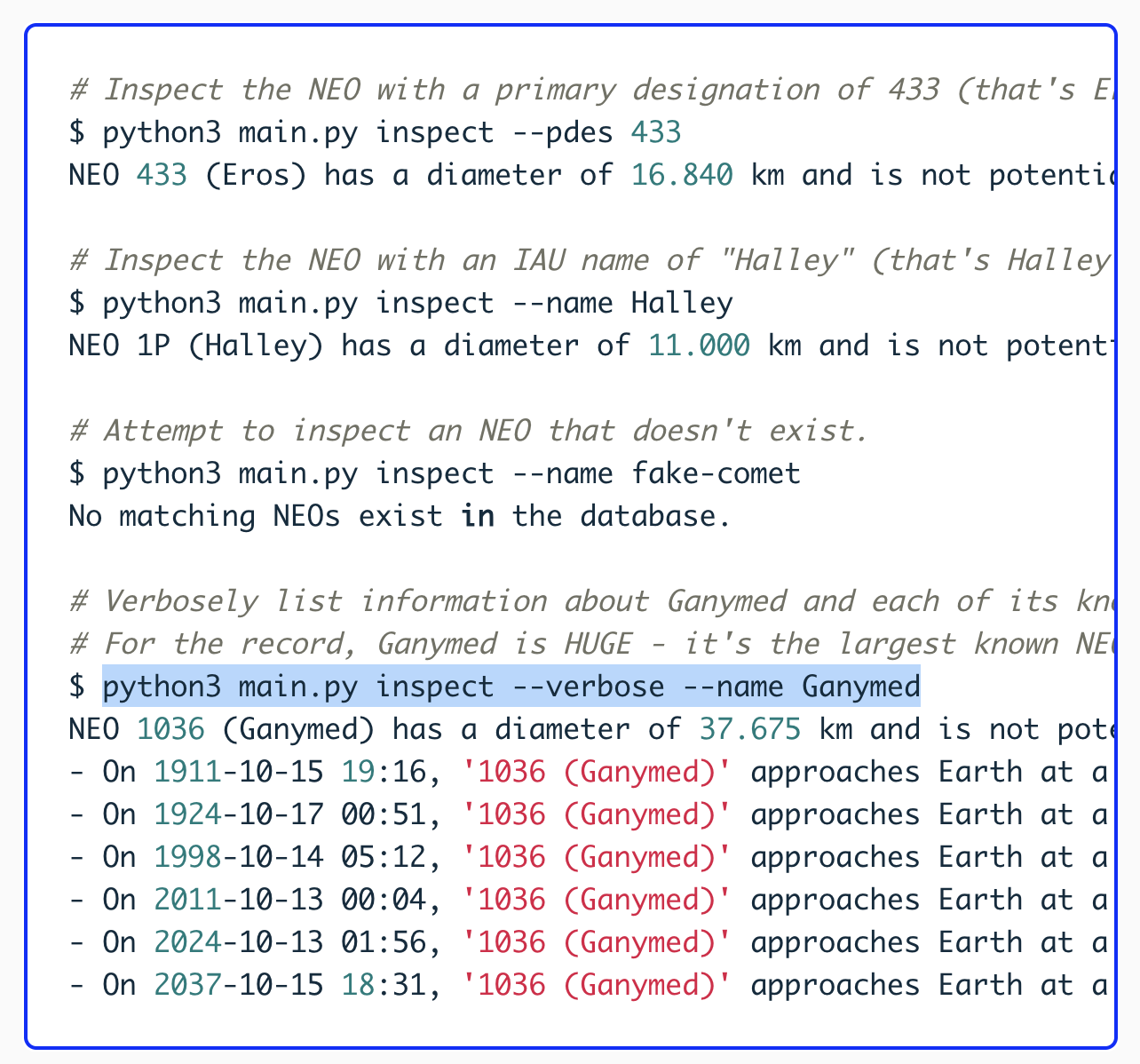This screenshot has height=1064, width=1140.
Task: Click the 1911-10-15 approach date
Action: pyautogui.click(x=239, y=772)
